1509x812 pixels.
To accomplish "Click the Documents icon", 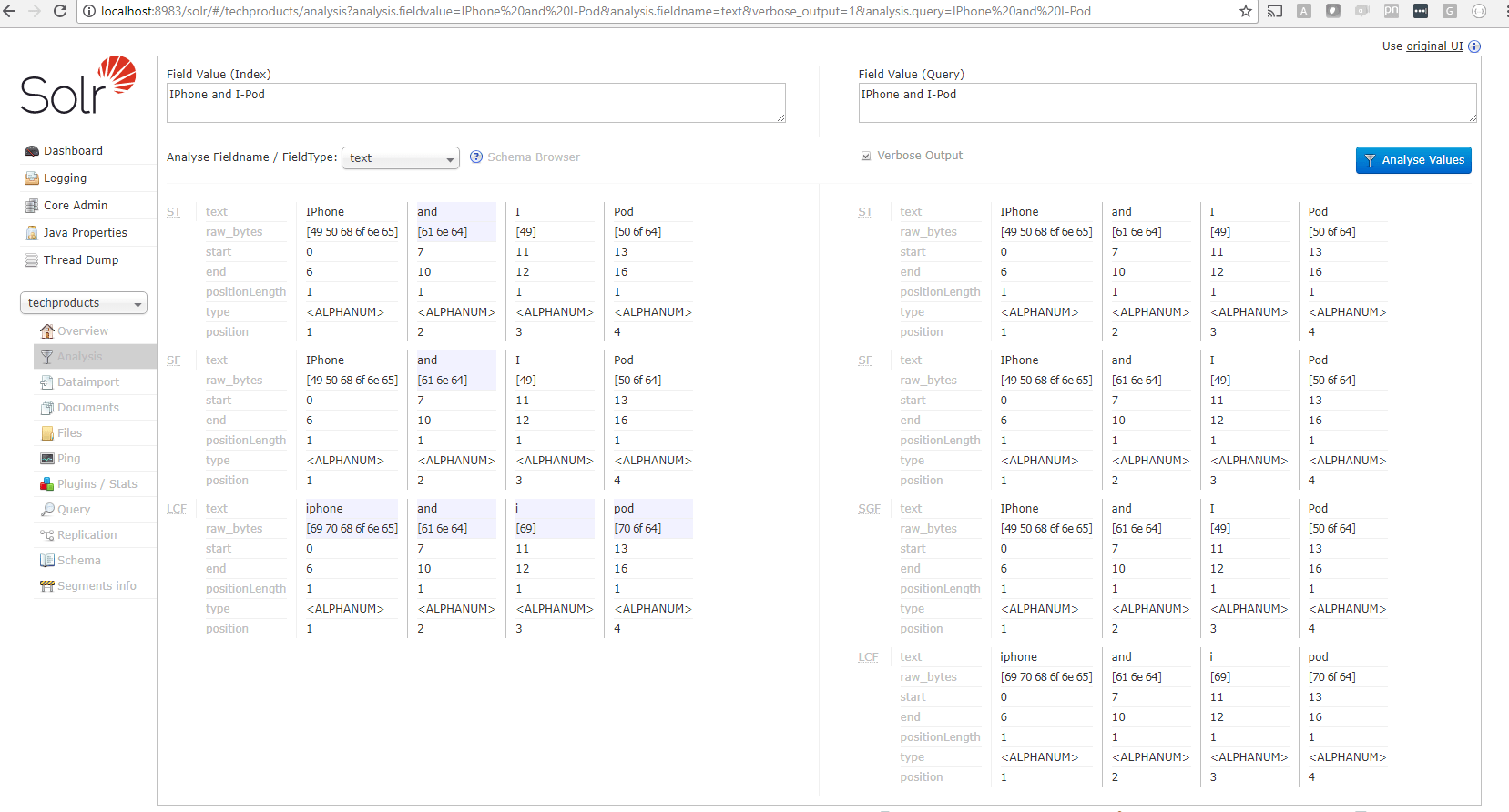I will tap(47, 408).
